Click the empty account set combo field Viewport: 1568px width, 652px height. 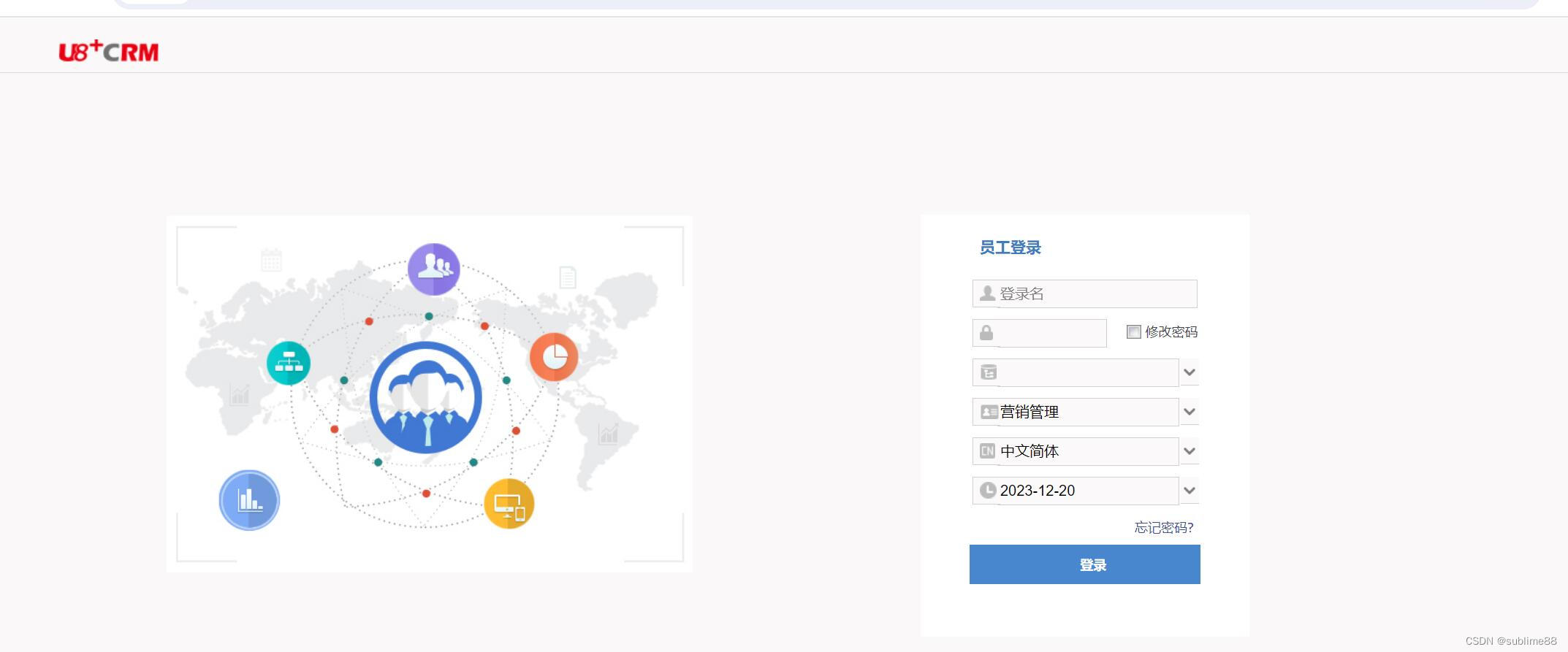coord(1076,372)
